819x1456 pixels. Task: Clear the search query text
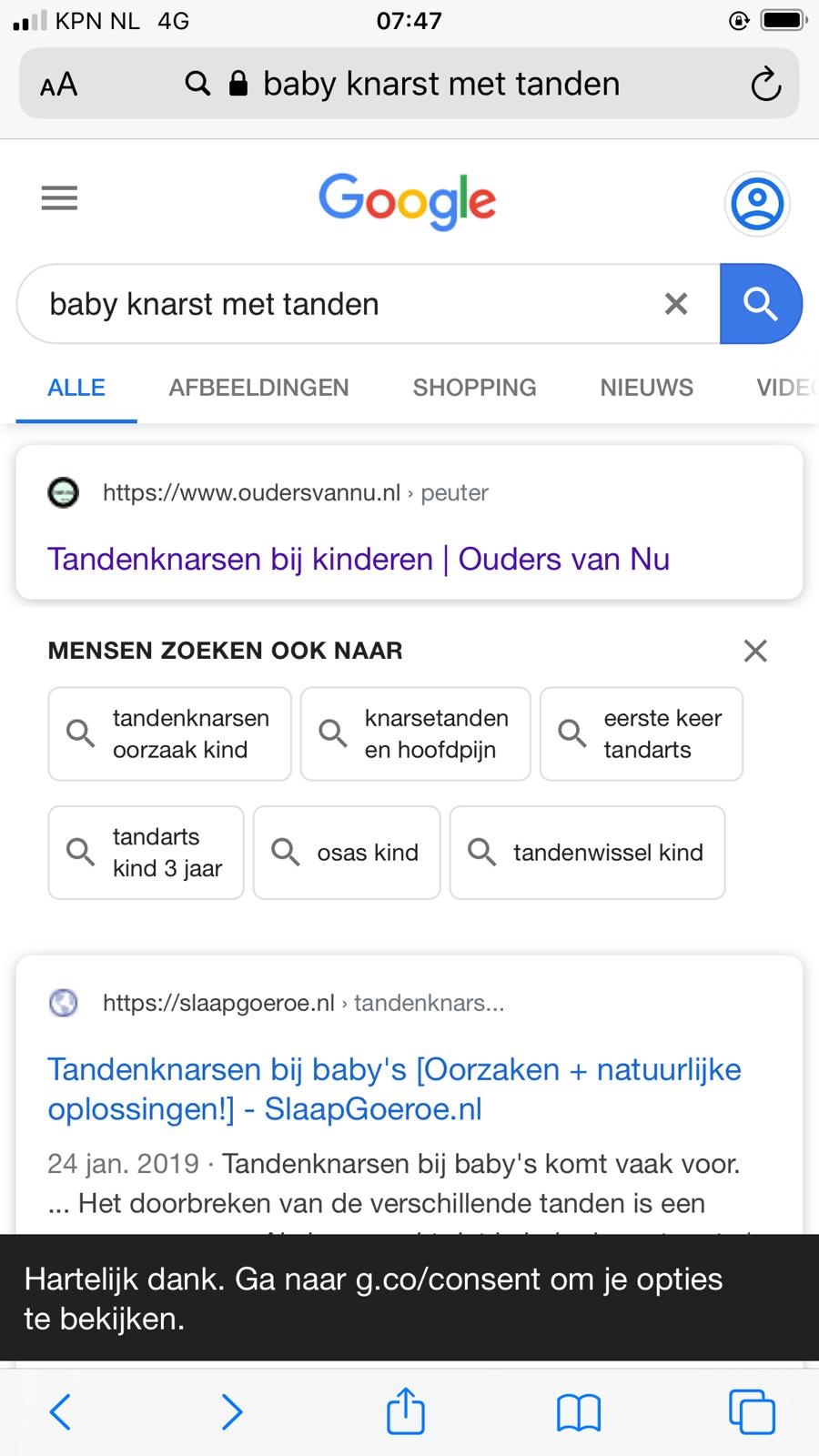pyautogui.click(x=676, y=304)
